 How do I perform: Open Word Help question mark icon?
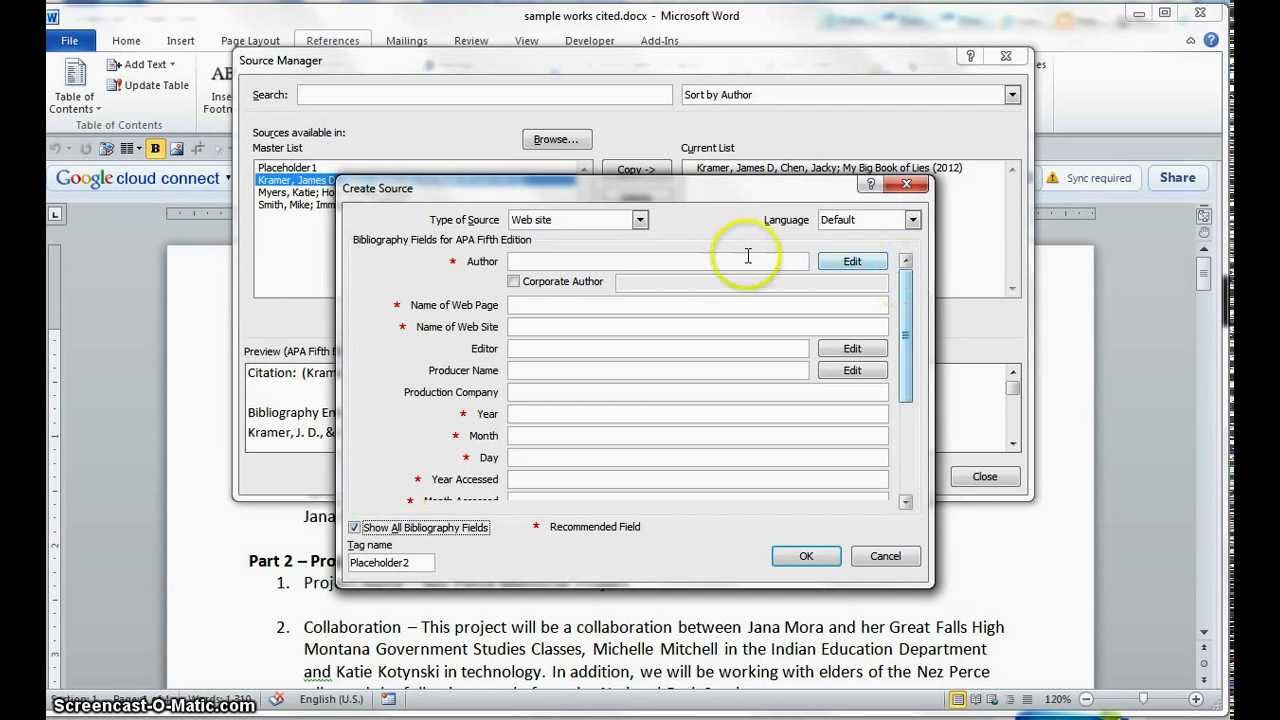(x=1209, y=41)
